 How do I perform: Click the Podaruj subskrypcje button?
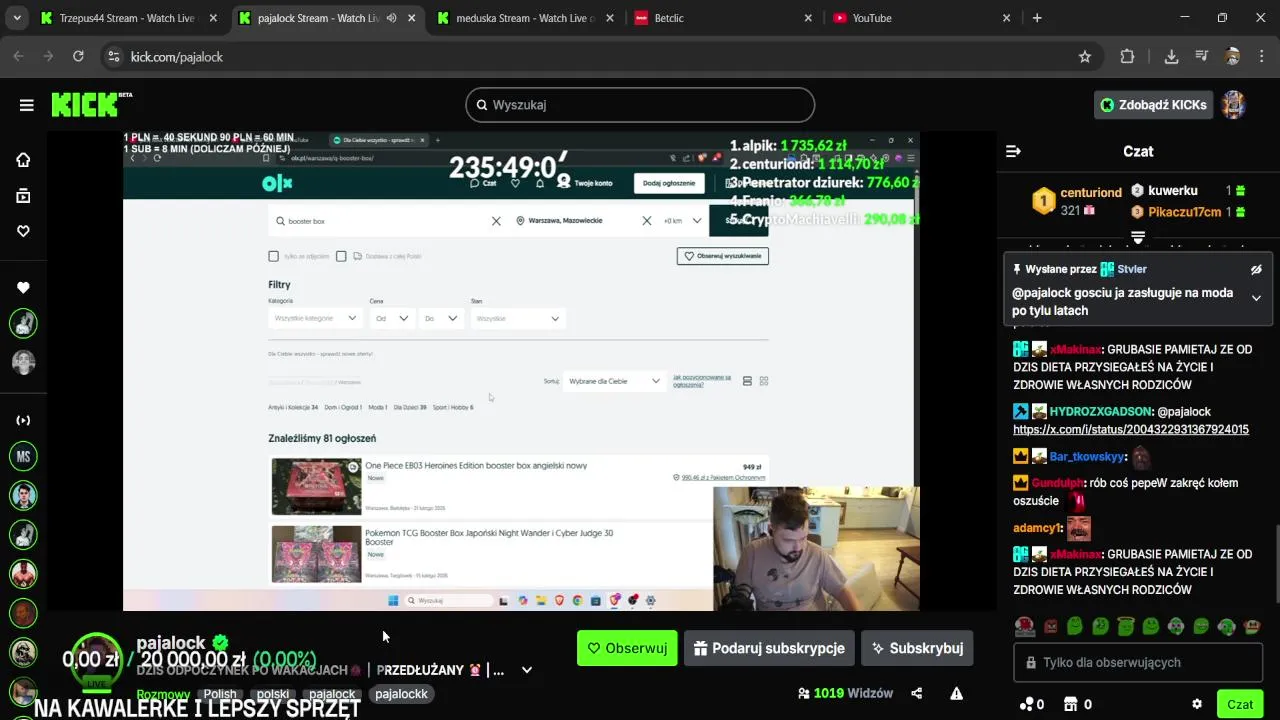769,648
